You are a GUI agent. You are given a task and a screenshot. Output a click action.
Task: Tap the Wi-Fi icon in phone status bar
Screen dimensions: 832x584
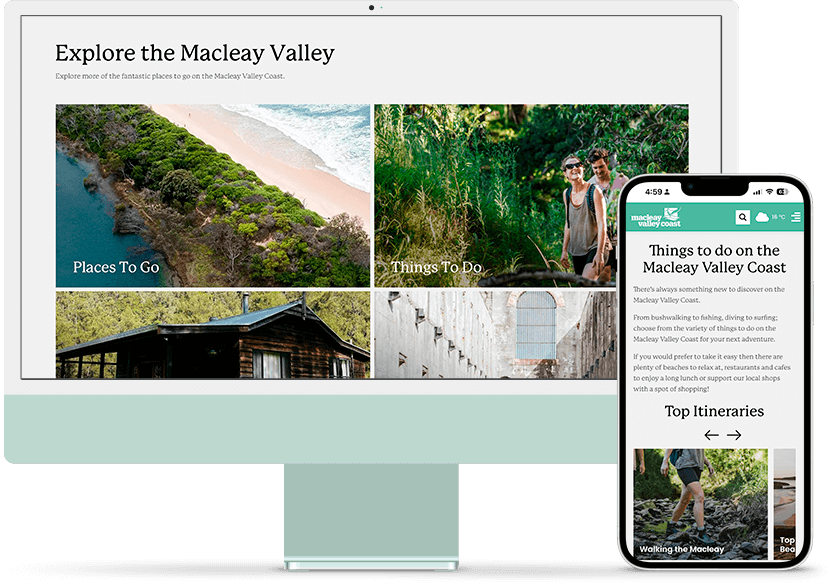click(x=769, y=192)
